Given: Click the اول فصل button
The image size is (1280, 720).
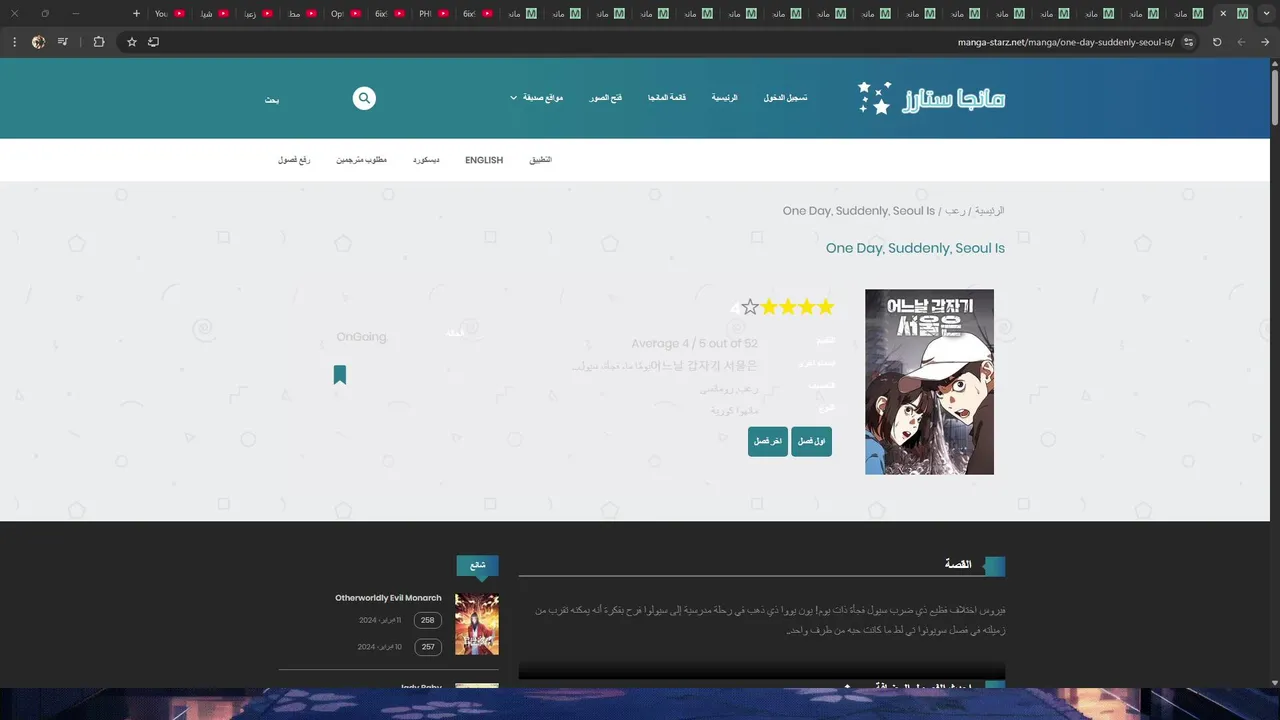Looking at the screenshot, I should point(811,441).
